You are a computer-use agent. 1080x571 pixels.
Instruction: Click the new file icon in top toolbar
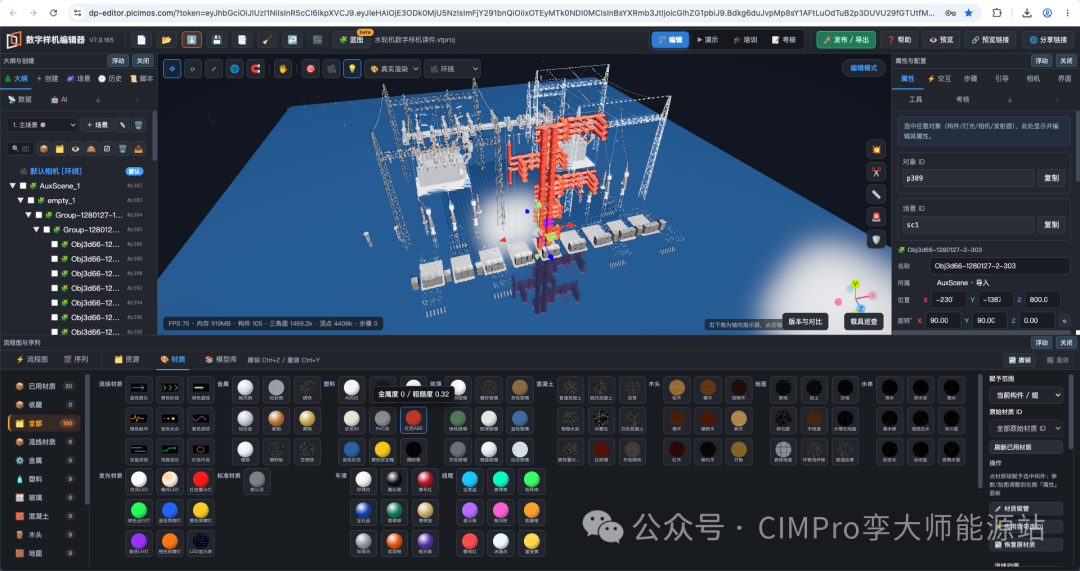click(141, 40)
